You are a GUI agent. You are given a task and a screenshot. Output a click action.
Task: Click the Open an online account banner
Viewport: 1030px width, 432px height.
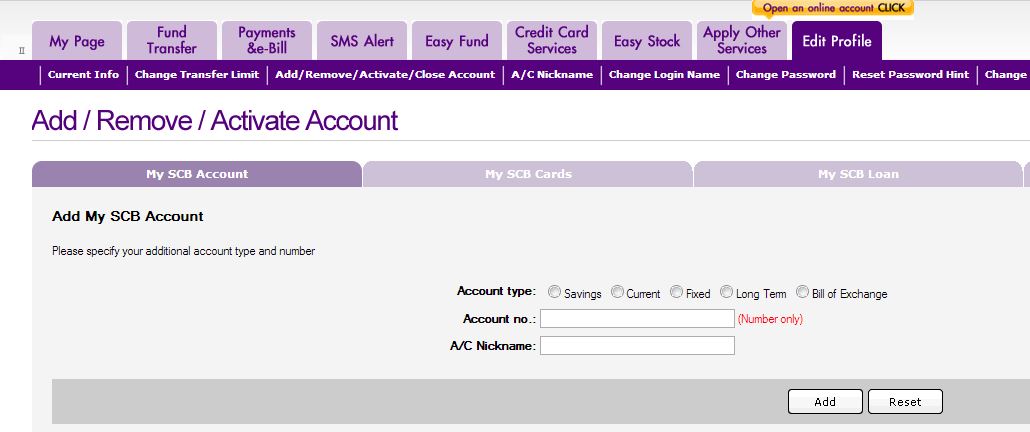tap(833, 9)
